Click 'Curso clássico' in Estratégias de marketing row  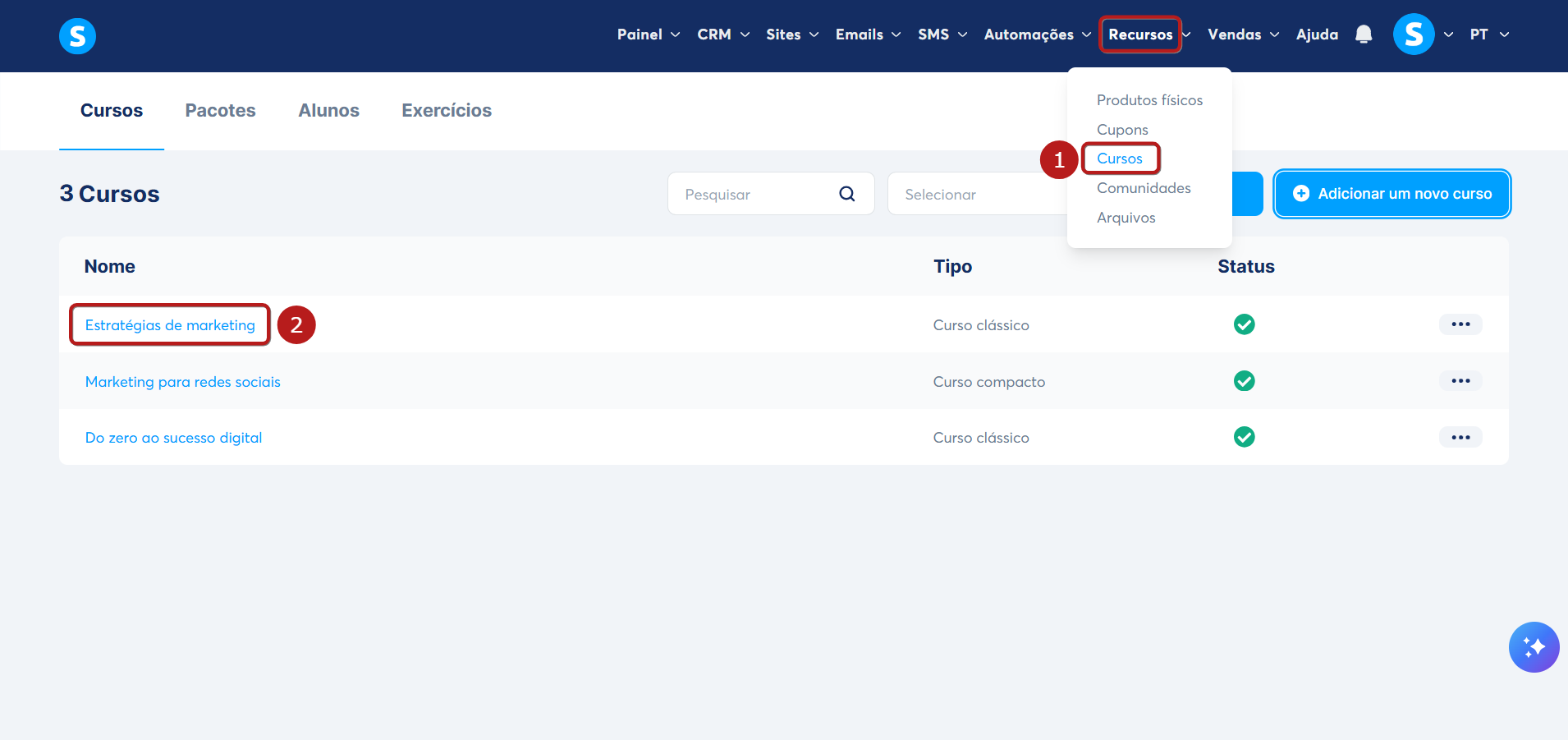point(981,325)
